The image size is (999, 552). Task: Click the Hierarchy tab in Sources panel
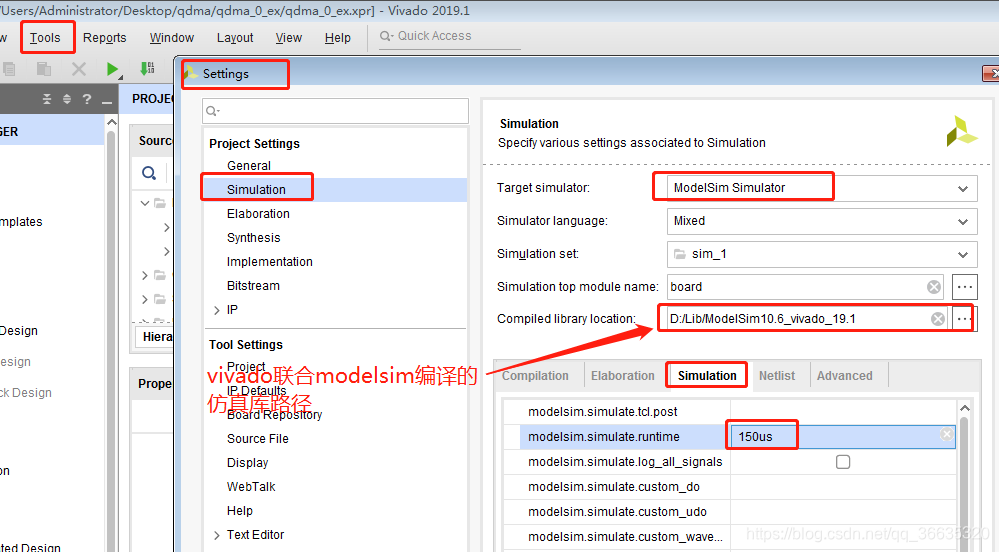155,337
